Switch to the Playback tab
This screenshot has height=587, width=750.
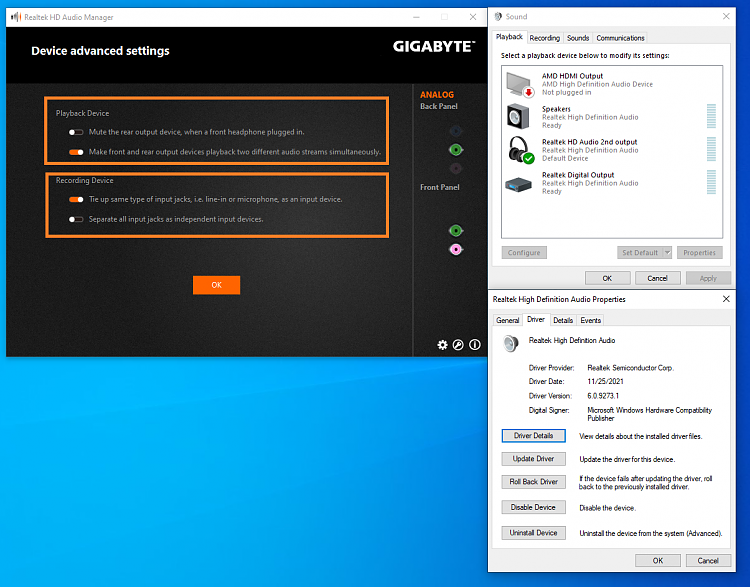509,37
